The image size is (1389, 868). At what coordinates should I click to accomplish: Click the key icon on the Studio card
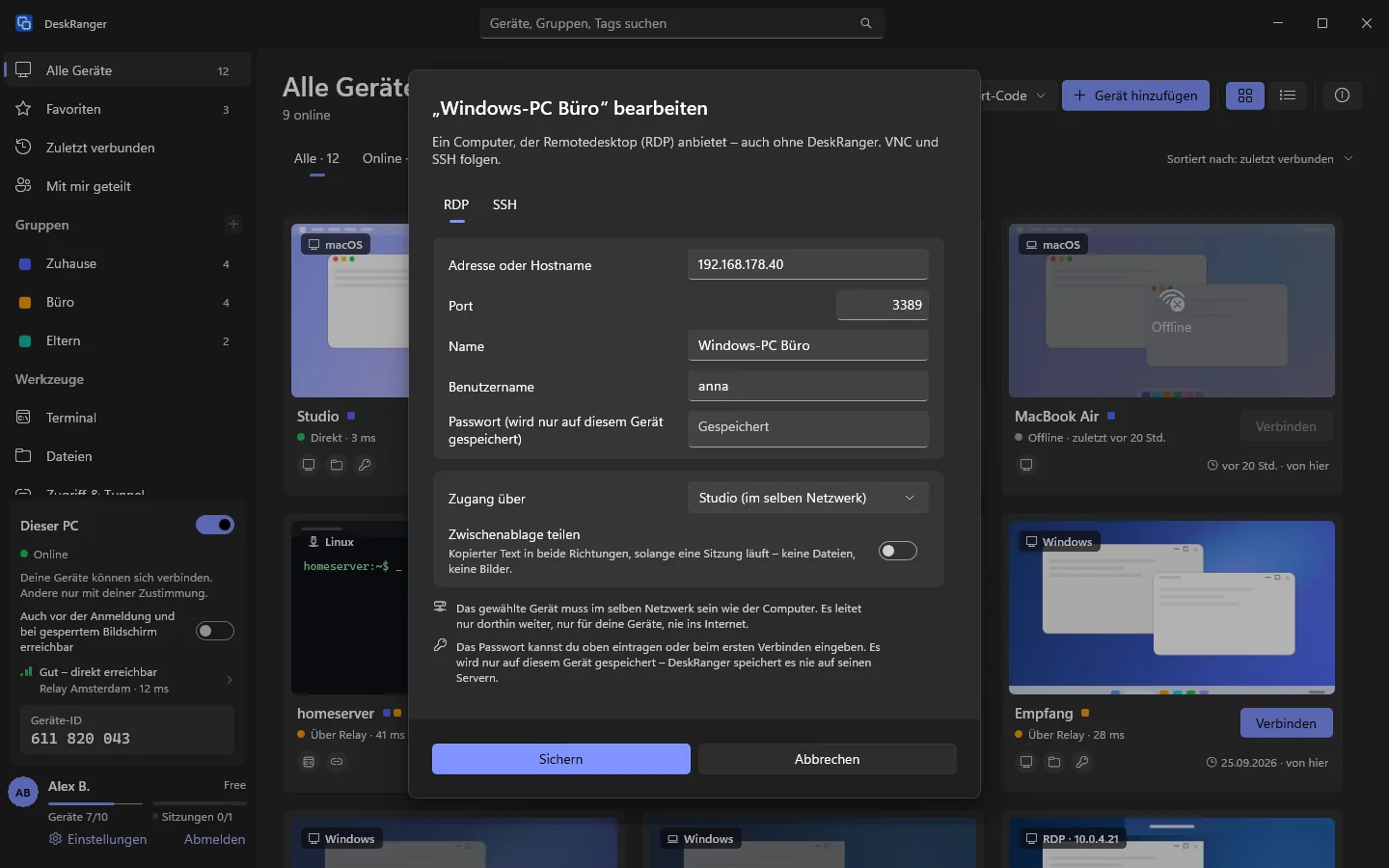(365, 465)
